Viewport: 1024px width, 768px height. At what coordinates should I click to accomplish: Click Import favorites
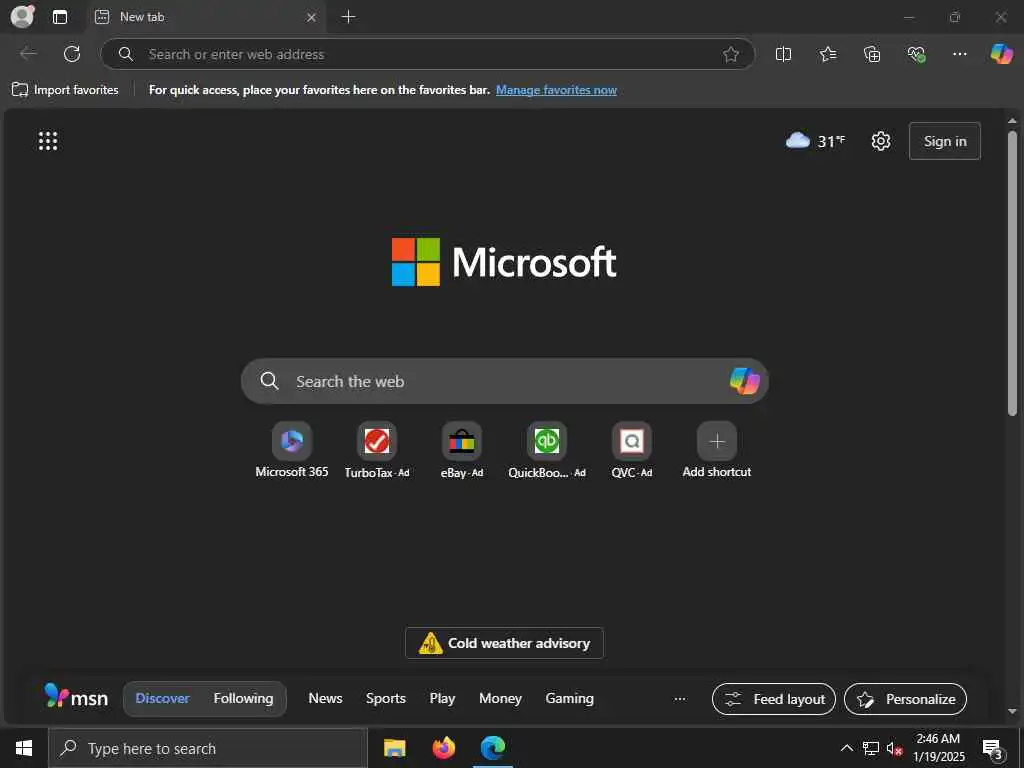pyautogui.click(x=65, y=90)
